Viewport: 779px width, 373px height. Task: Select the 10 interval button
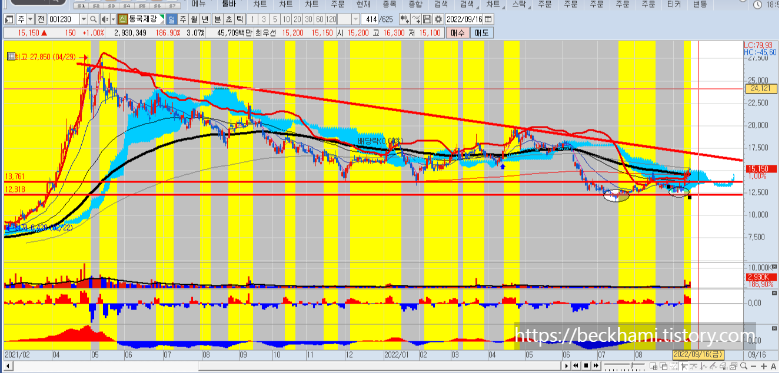(286, 19)
